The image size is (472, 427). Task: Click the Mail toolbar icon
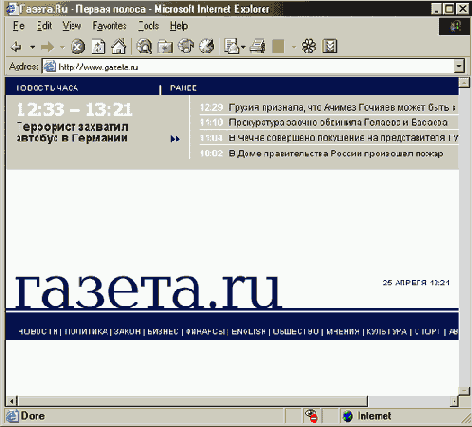(231, 46)
